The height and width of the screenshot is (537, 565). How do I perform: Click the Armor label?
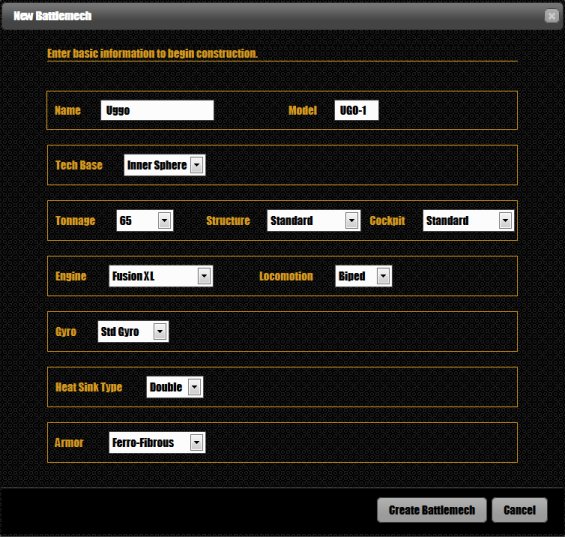(69, 443)
